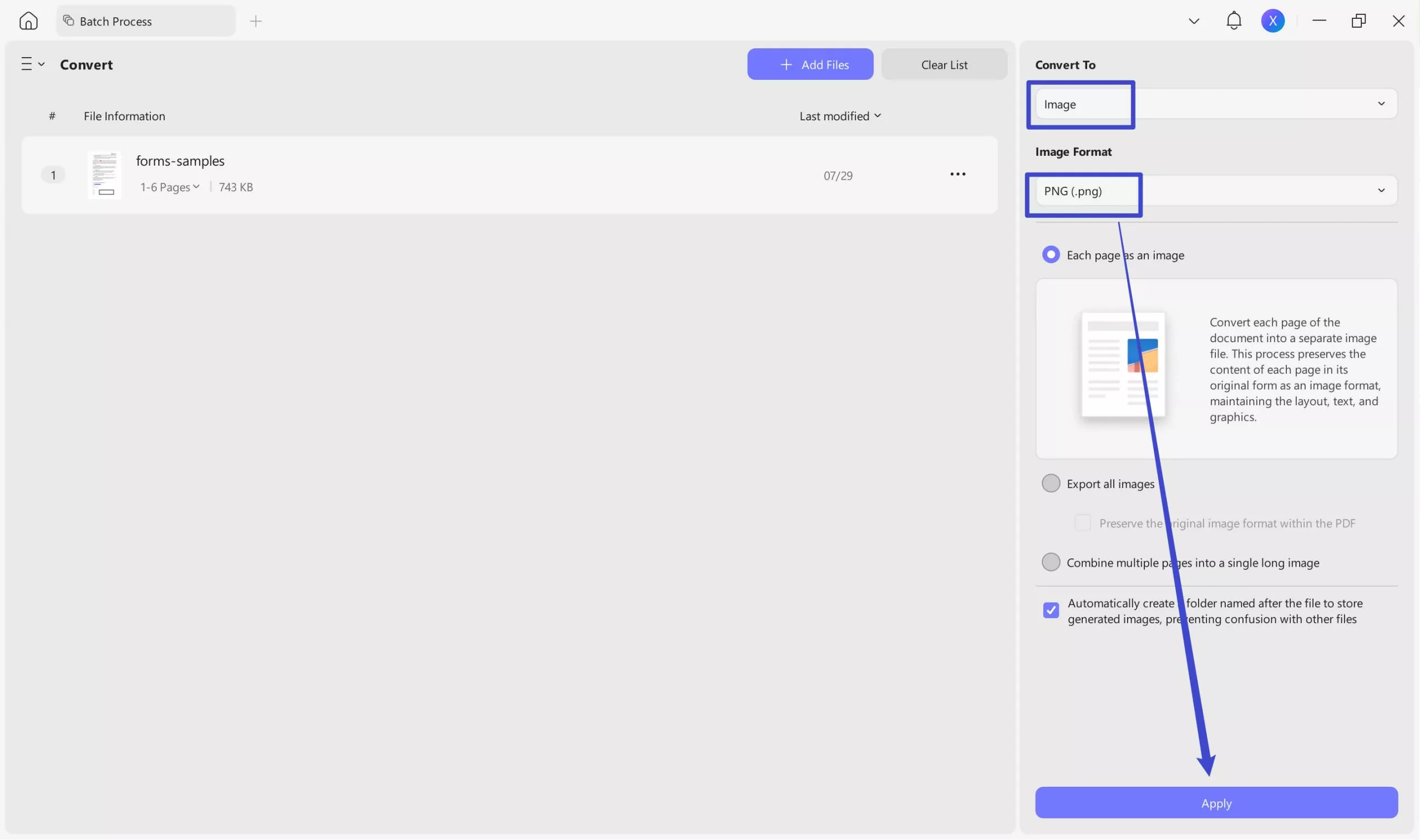The image size is (1420, 840).
Task: Select the Export all images option
Action: coord(1051,483)
